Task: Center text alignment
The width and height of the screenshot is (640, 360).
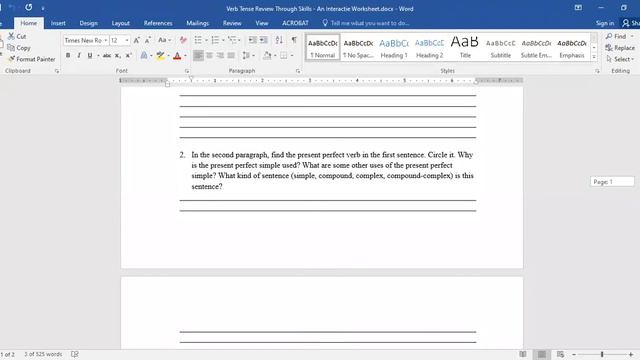Action: tap(209, 56)
